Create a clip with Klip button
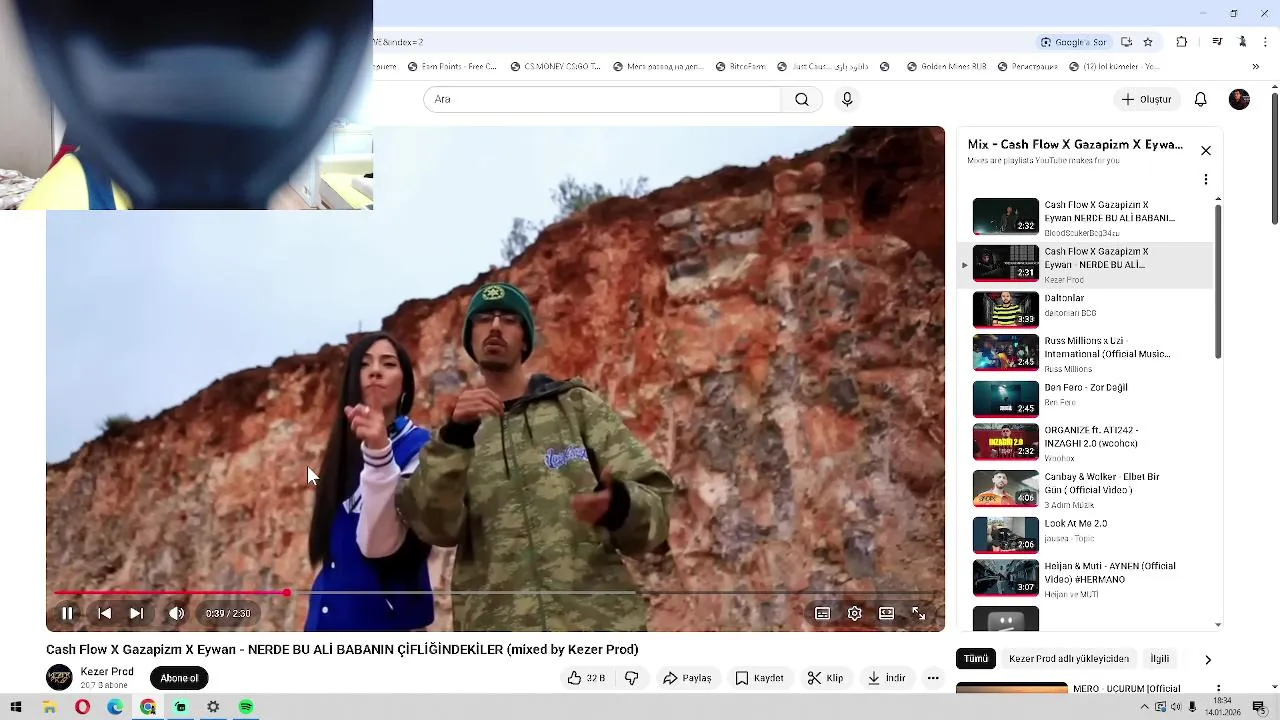Screen dimensions: 1280x720 (825, 678)
